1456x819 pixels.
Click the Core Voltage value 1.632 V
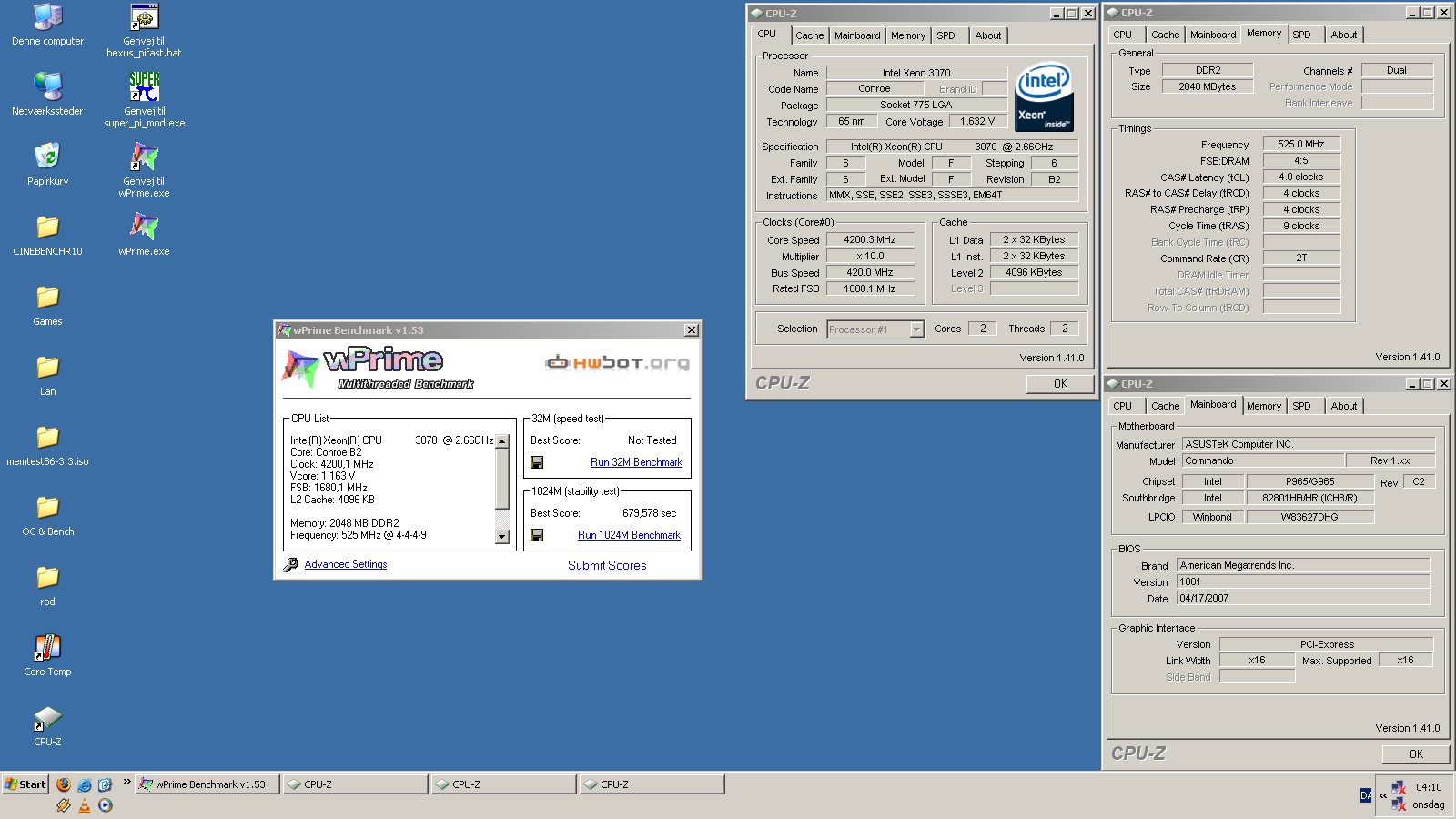977,121
